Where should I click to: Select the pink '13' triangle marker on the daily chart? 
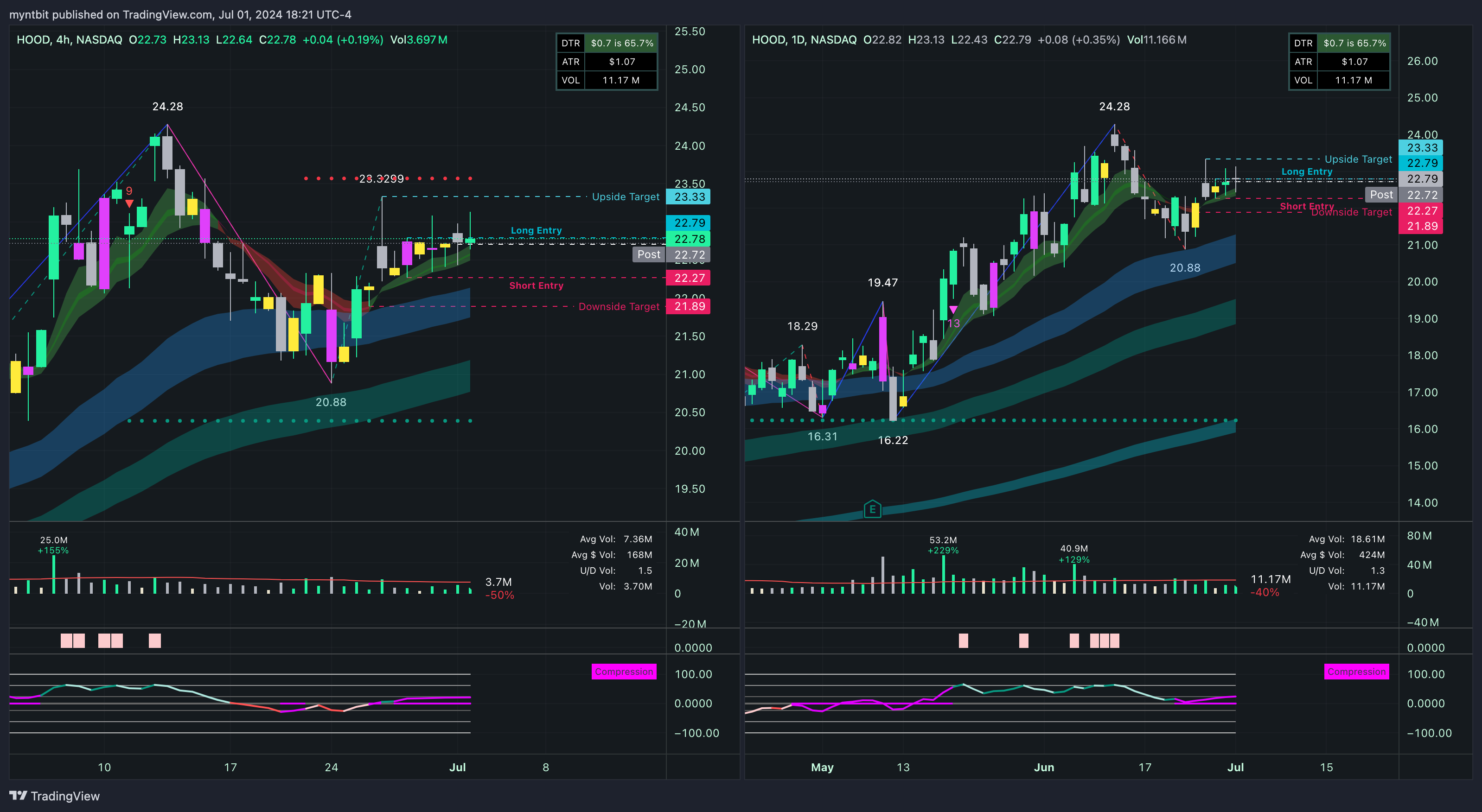tap(953, 310)
